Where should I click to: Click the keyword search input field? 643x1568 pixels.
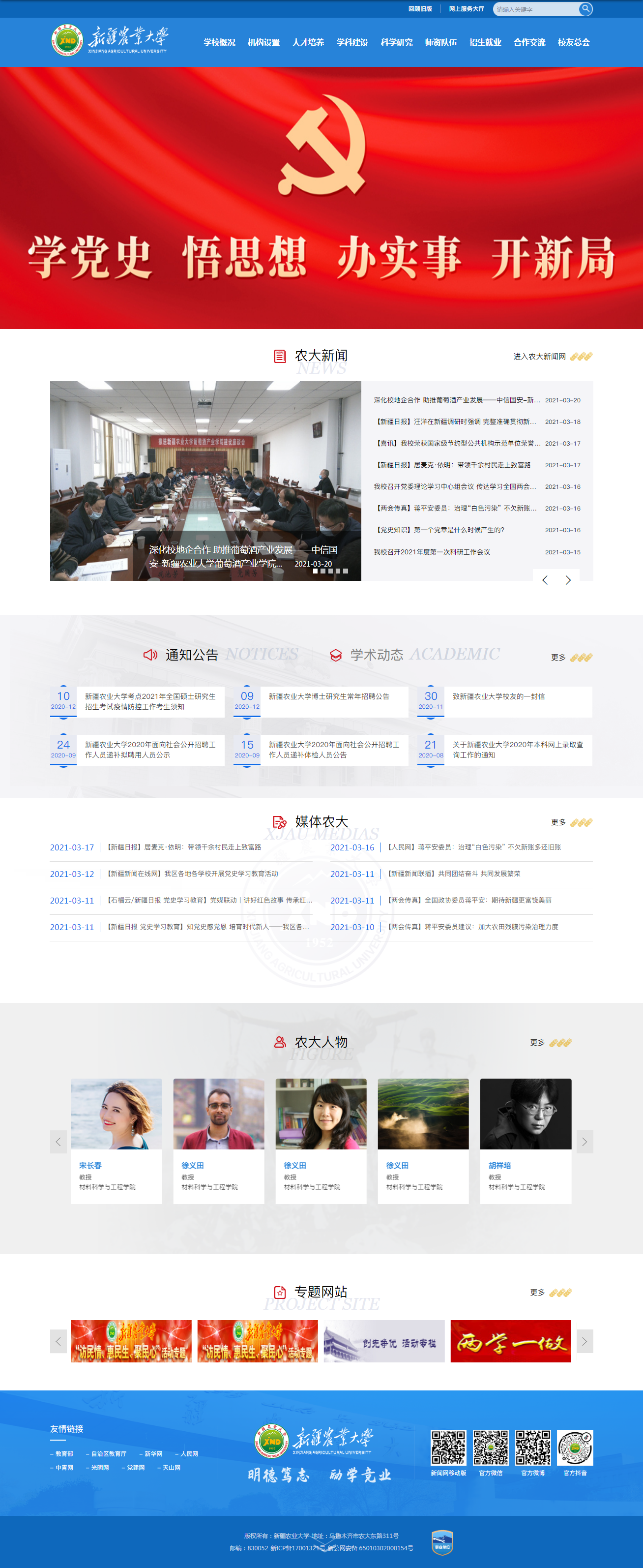[x=534, y=9]
